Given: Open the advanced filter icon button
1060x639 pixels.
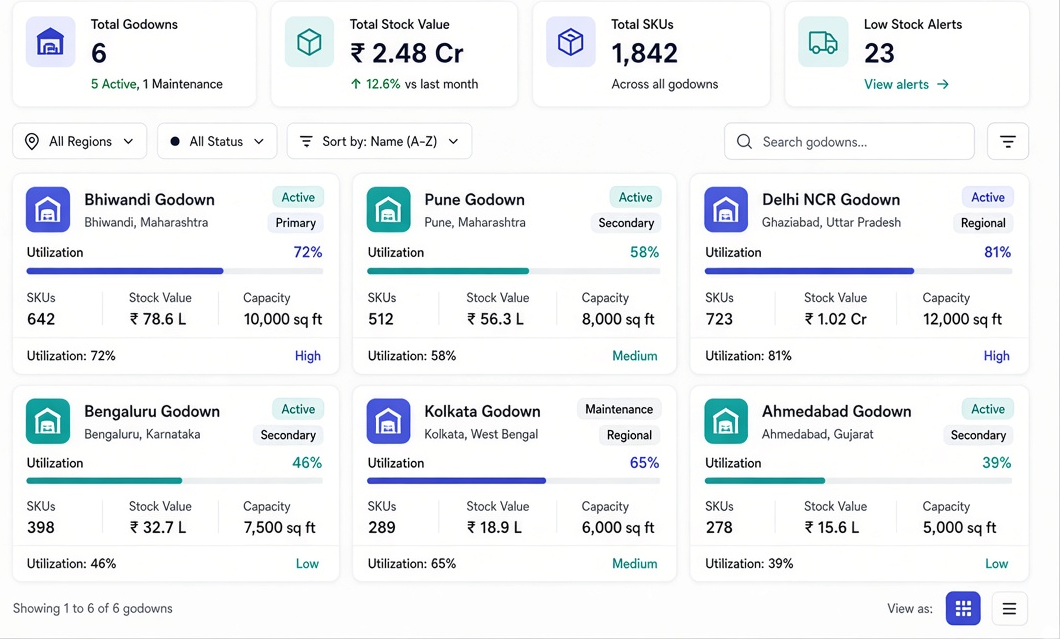Looking at the screenshot, I should point(1008,141).
